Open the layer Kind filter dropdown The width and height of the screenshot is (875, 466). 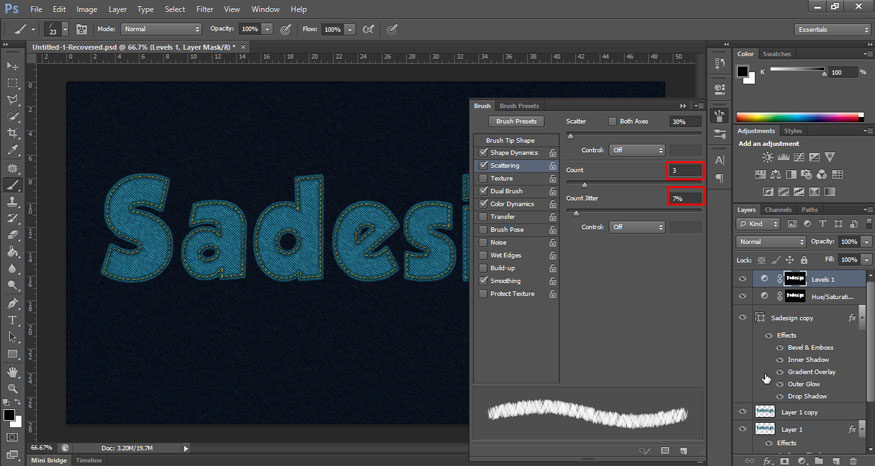point(758,224)
